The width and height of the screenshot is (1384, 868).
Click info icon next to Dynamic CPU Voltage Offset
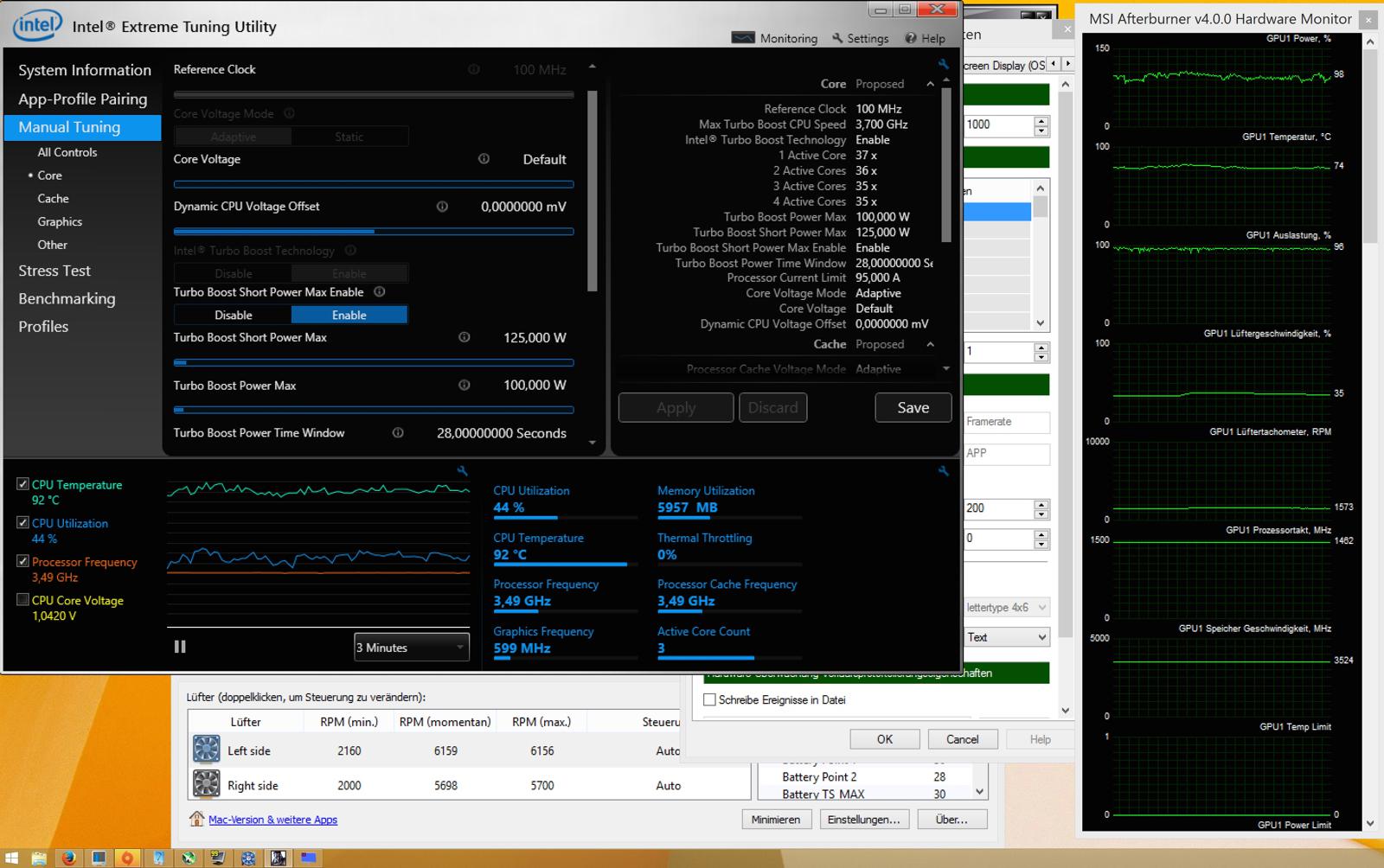tap(442, 207)
